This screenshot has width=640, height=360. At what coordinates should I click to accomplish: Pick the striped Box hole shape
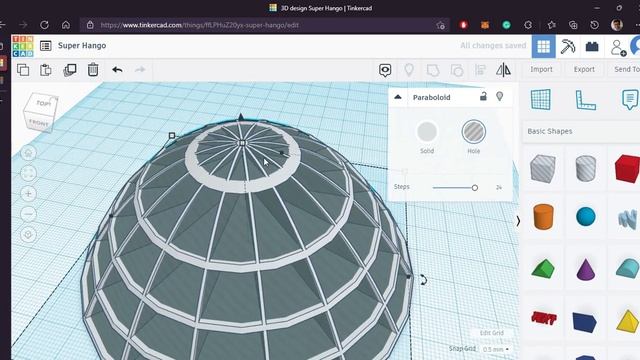543,168
